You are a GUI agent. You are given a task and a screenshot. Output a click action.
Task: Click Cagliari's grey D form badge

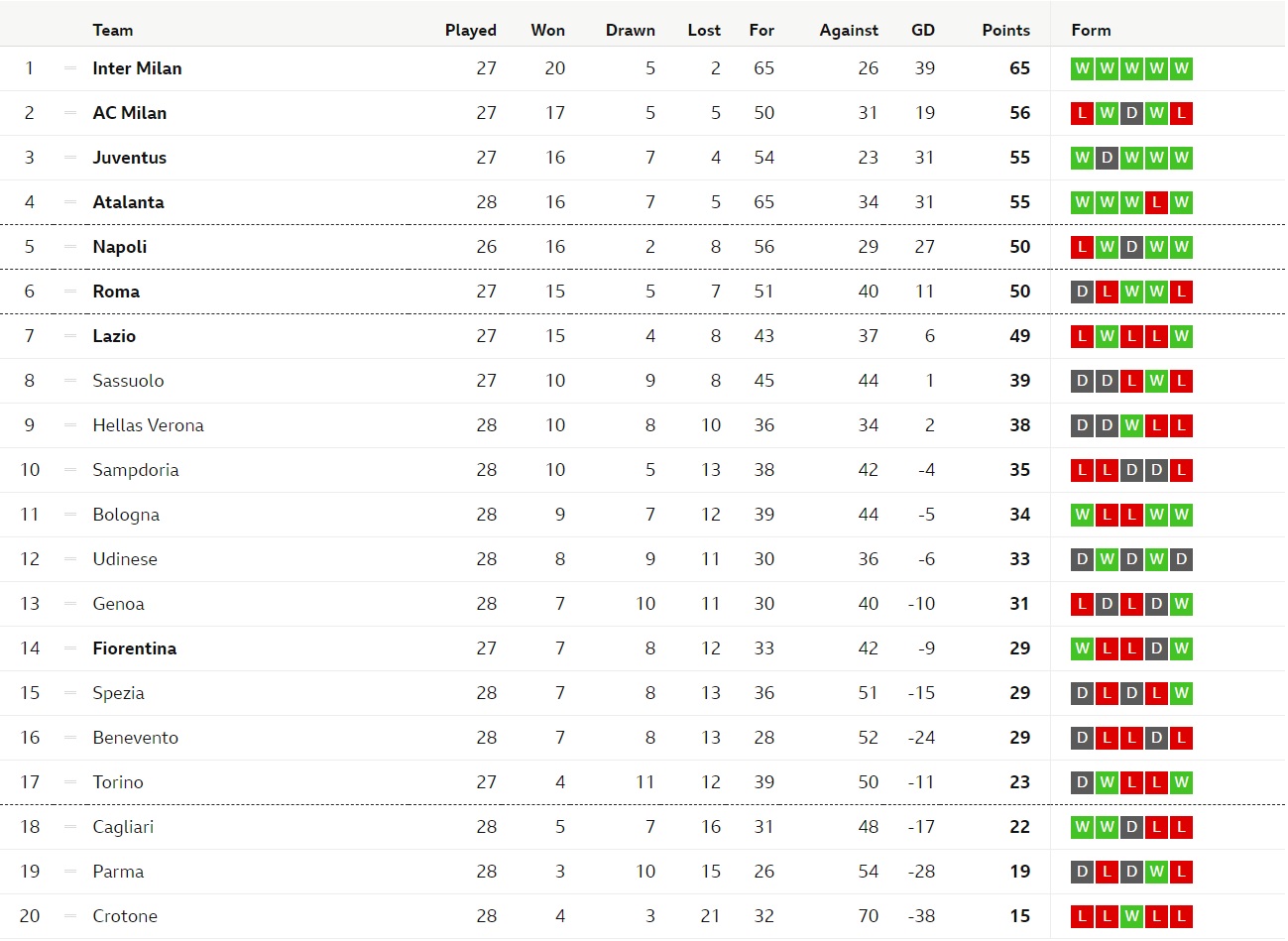tap(1131, 827)
